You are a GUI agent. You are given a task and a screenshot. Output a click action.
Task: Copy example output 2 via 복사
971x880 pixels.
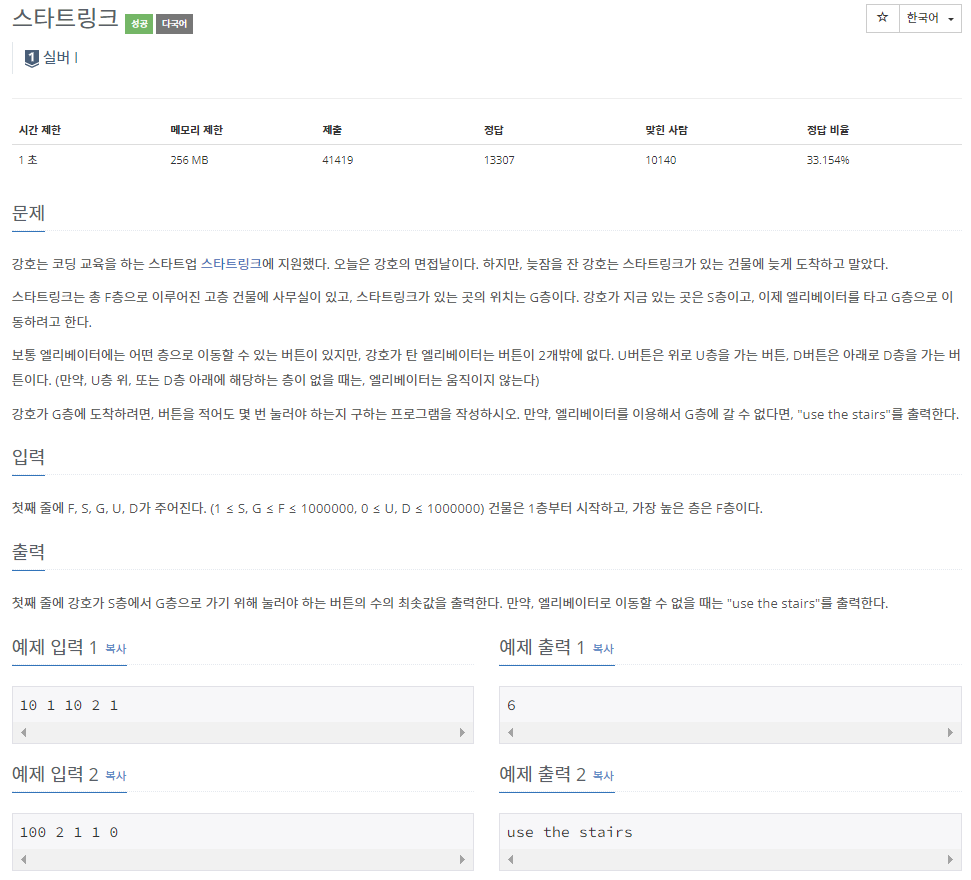[603, 775]
